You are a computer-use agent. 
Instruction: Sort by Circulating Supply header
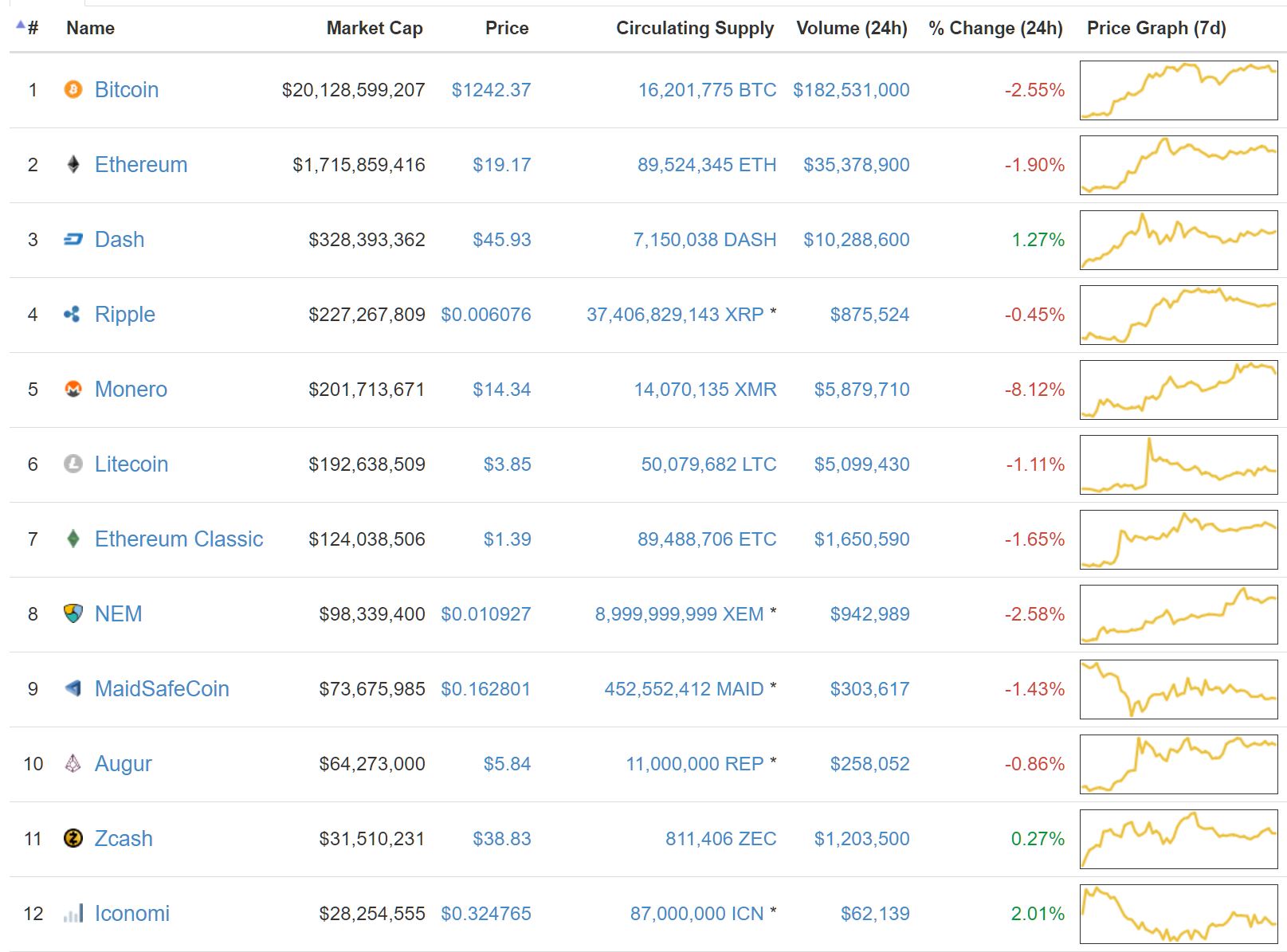pos(695,28)
